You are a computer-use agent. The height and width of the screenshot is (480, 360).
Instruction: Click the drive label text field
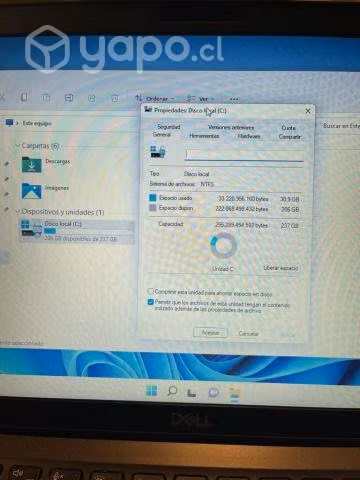[244, 154]
